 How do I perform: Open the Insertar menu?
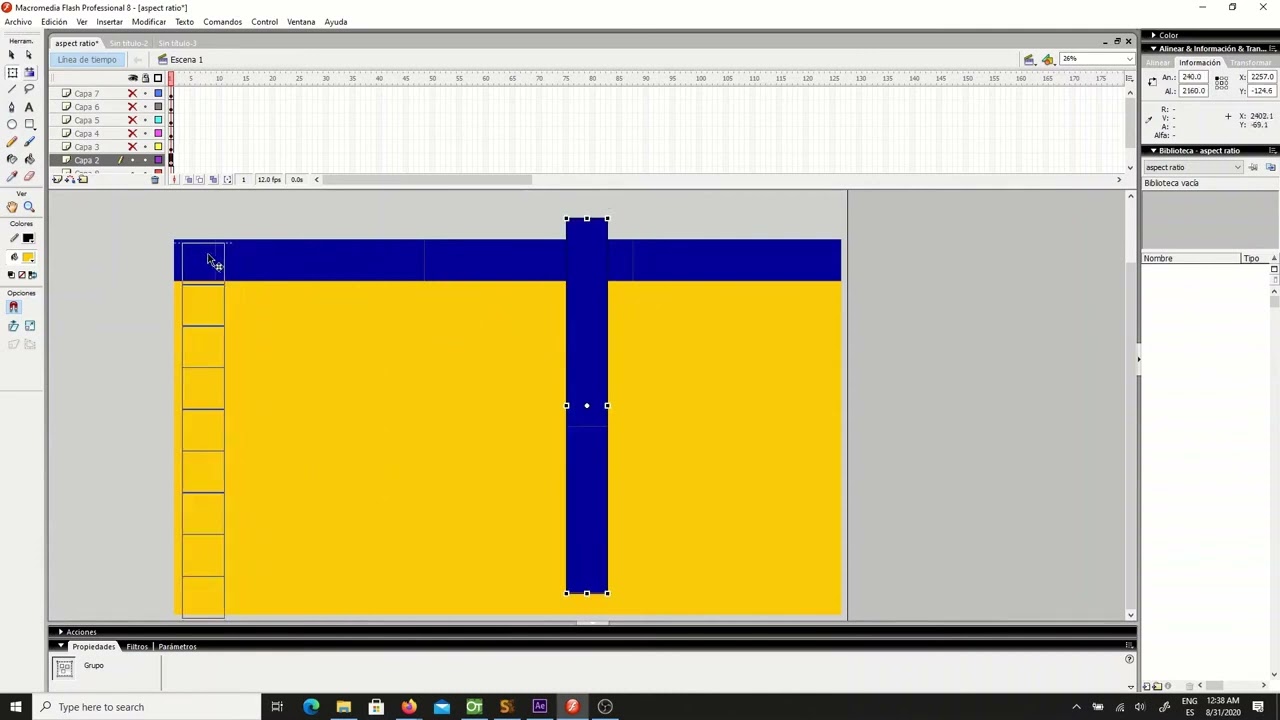[x=110, y=22]
